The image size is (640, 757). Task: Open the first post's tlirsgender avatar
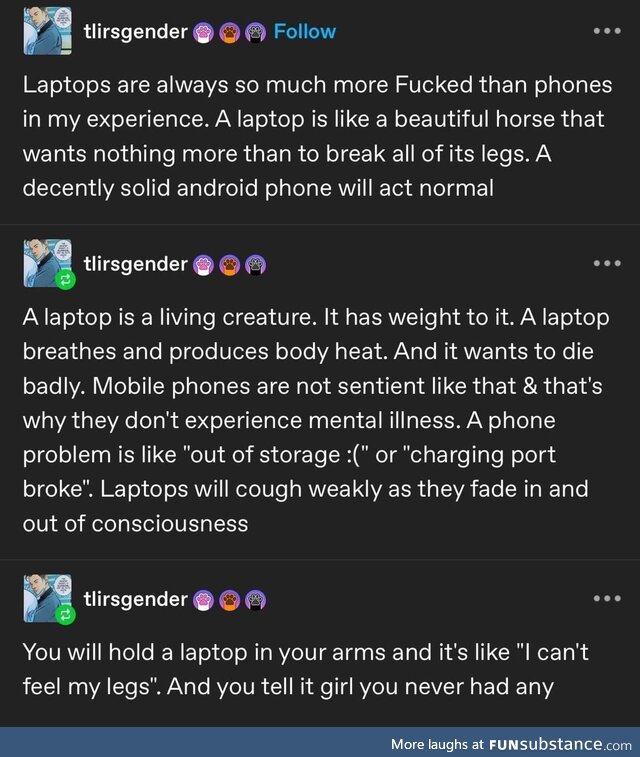click(x=47, y=31)
